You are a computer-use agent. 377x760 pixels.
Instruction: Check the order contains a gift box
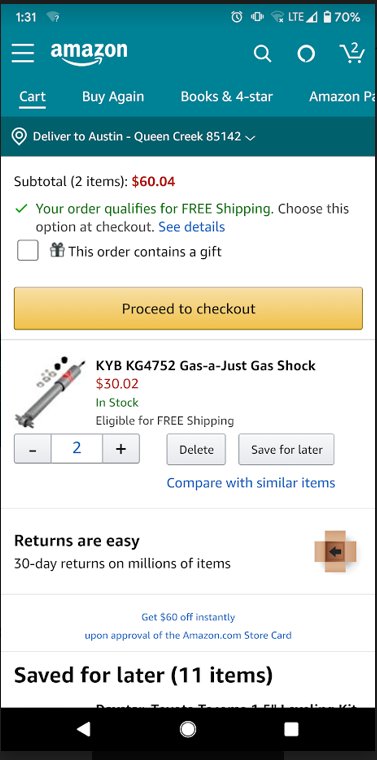click(28, 251)
